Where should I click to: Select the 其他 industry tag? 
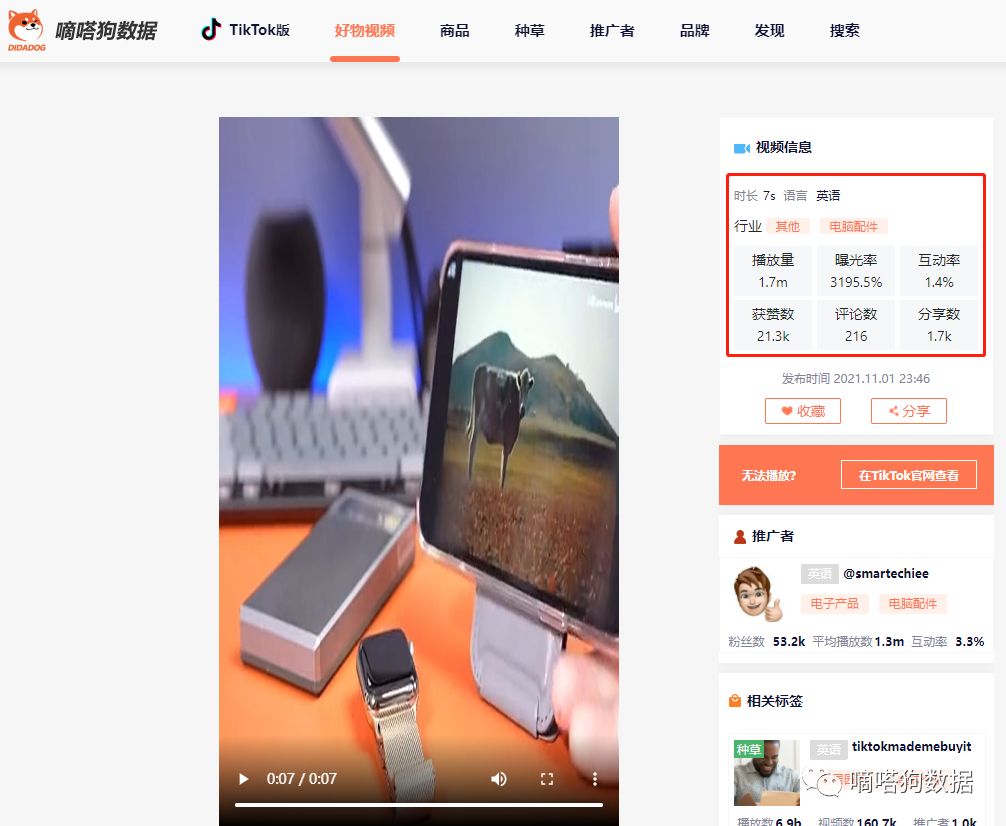(x=787, y=227)
